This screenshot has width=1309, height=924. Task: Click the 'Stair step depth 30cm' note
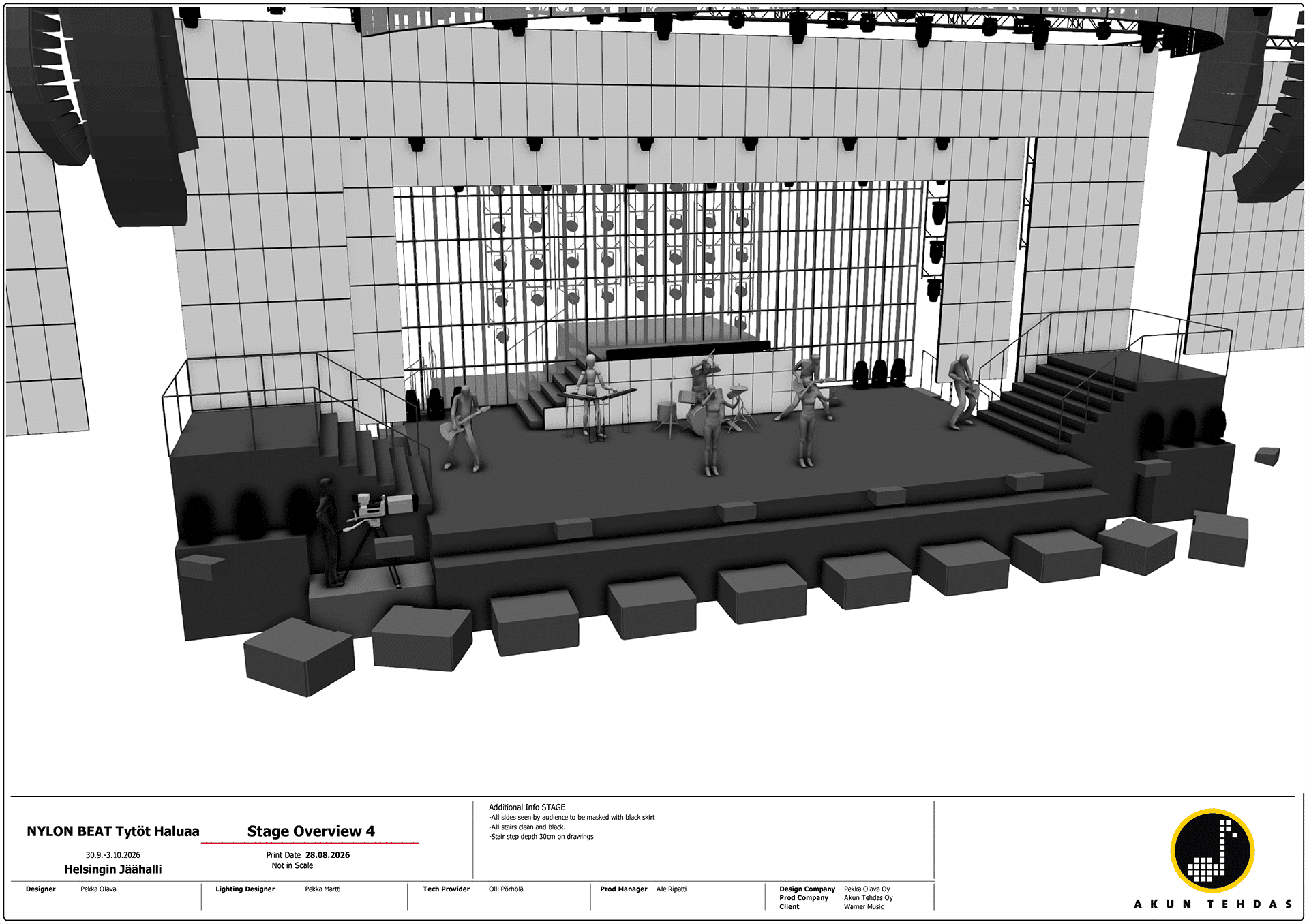541,837
